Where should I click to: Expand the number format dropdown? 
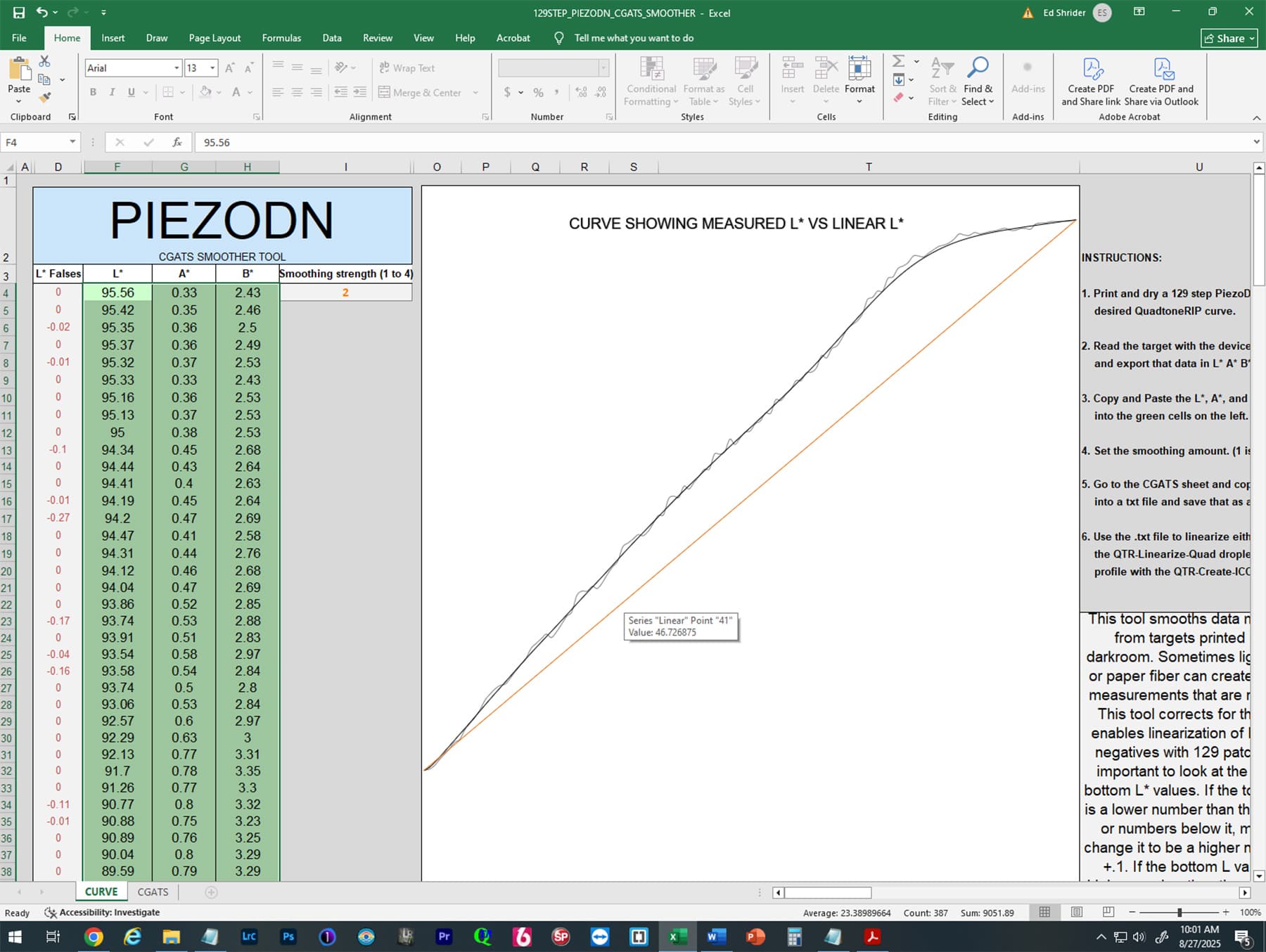(603, 68)
